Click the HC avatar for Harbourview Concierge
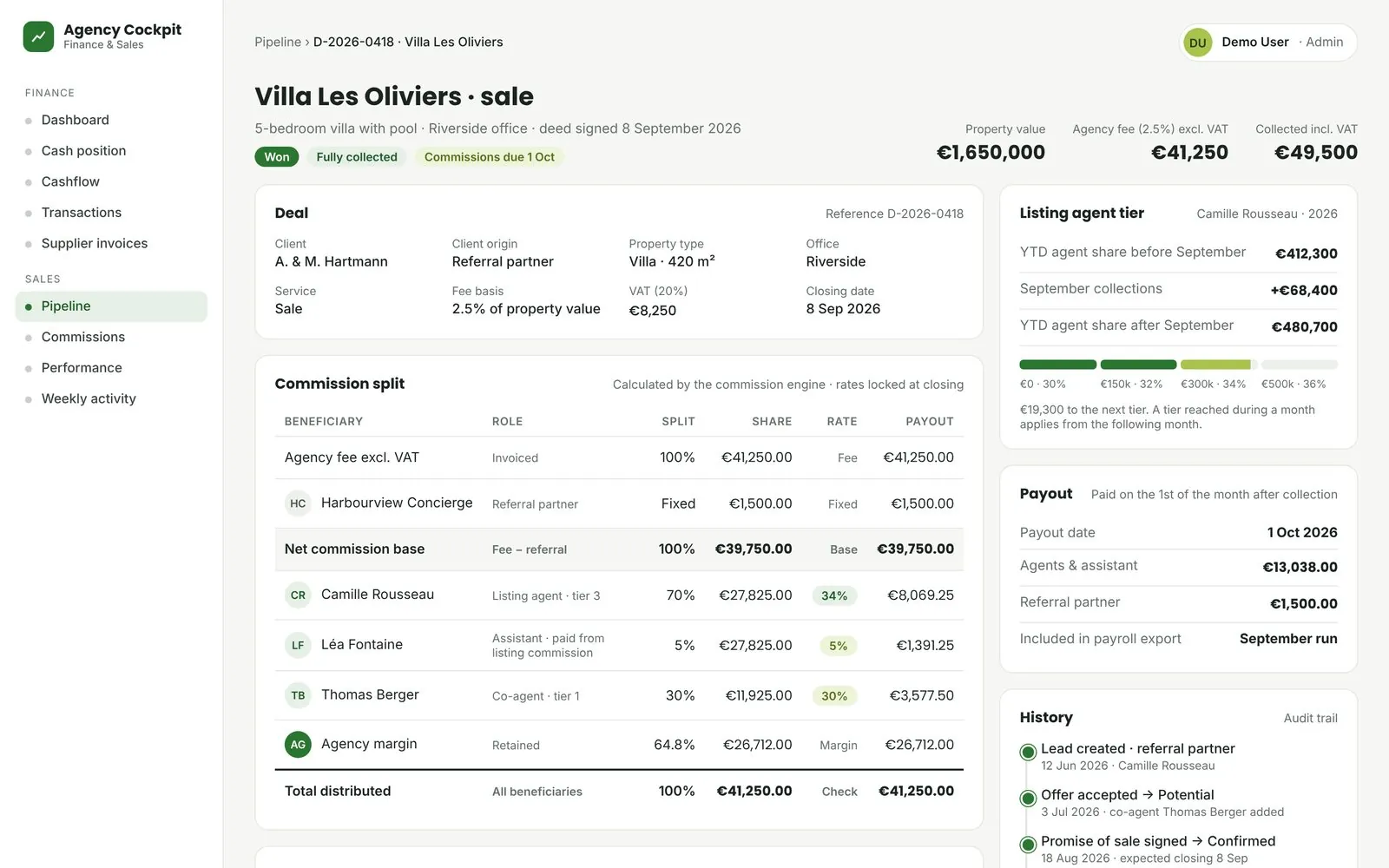This screenshot has width=1389, height=868. pyautogui.click(x=298, y=503)
